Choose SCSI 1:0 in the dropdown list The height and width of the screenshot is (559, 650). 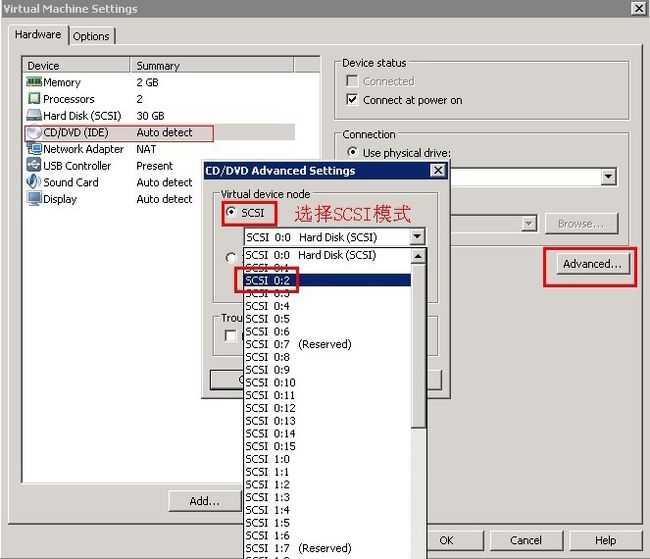pos(327,459)
